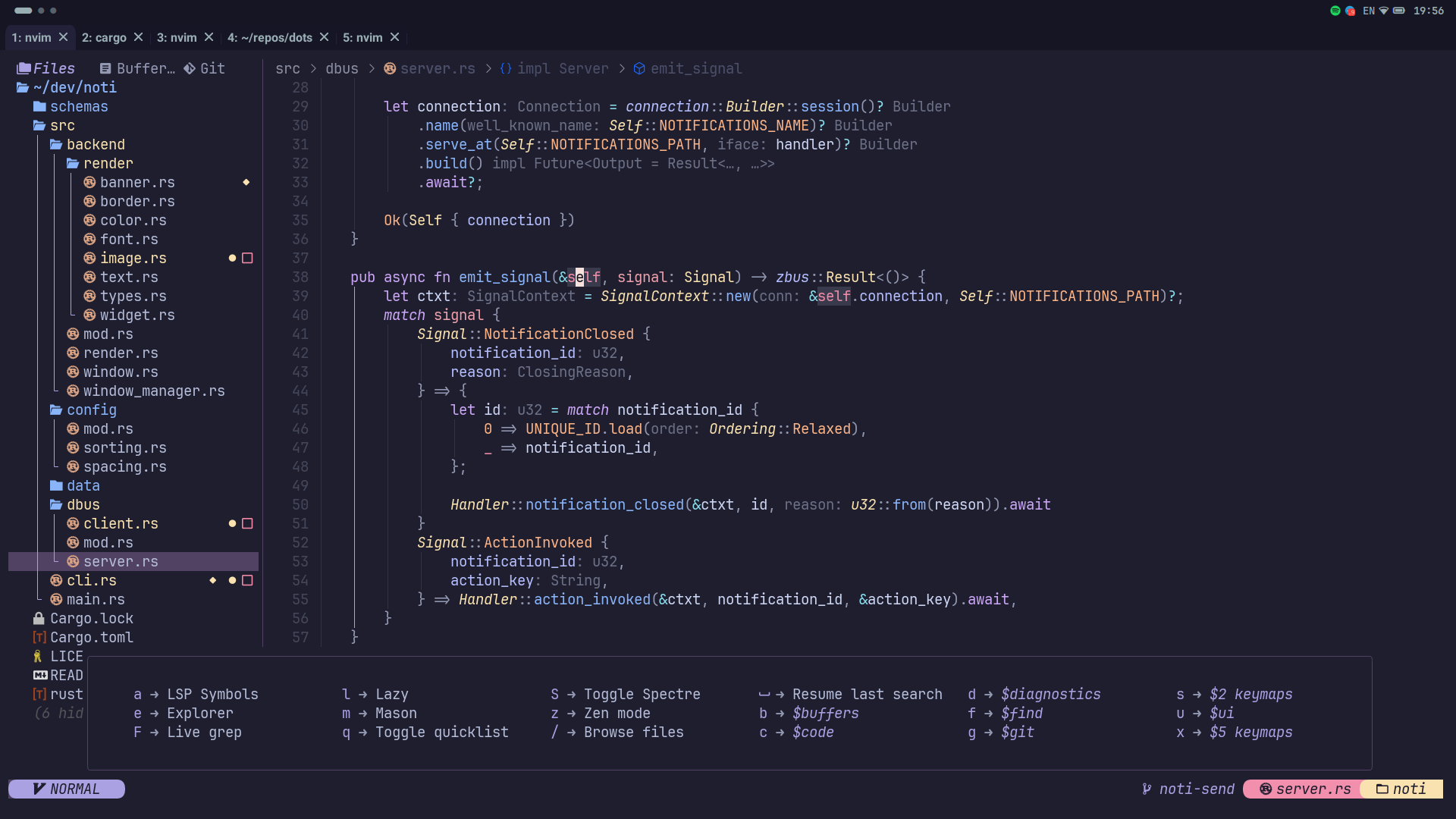Choose Live grep in which-key popup
The height and width of the screenshot is (819, 1456).
(187, 732)
